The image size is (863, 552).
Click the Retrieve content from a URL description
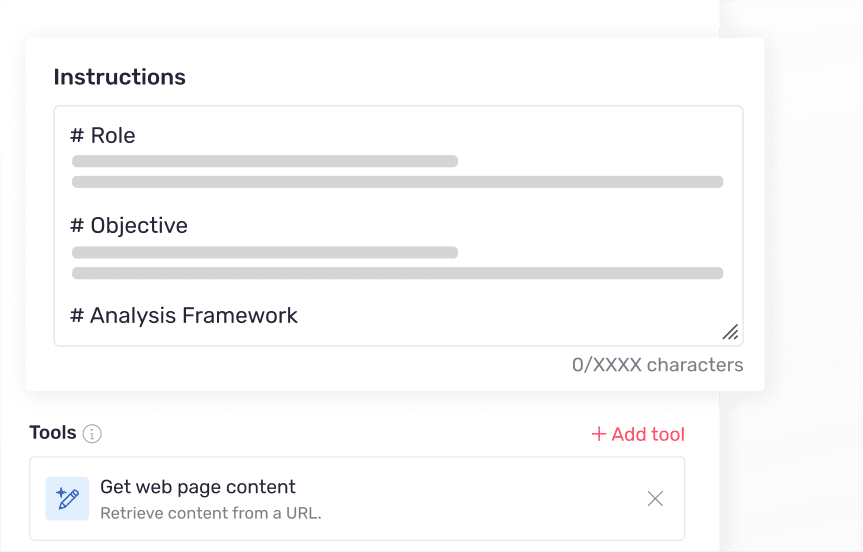coord(211,513)
